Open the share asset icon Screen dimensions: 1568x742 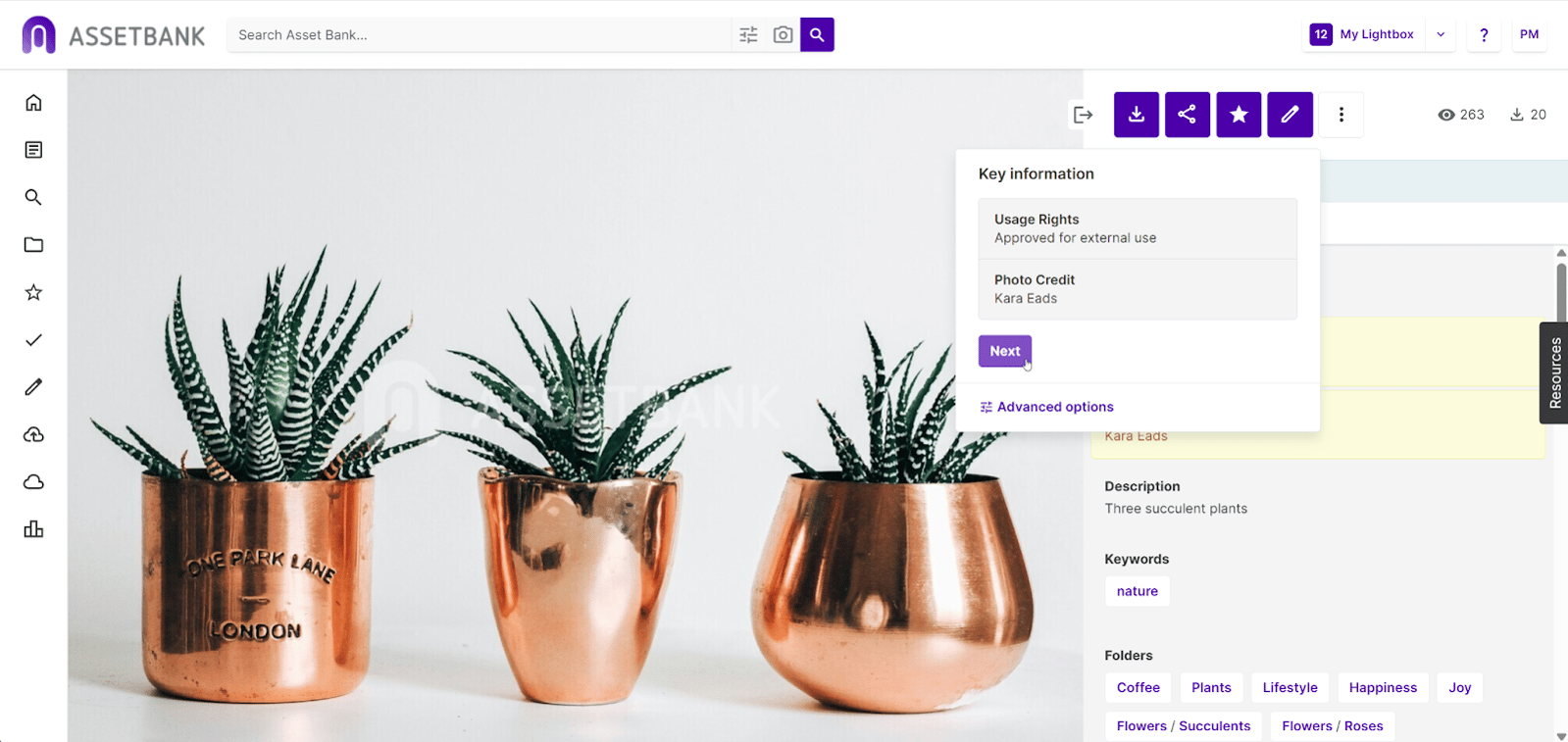[1187, 115]
